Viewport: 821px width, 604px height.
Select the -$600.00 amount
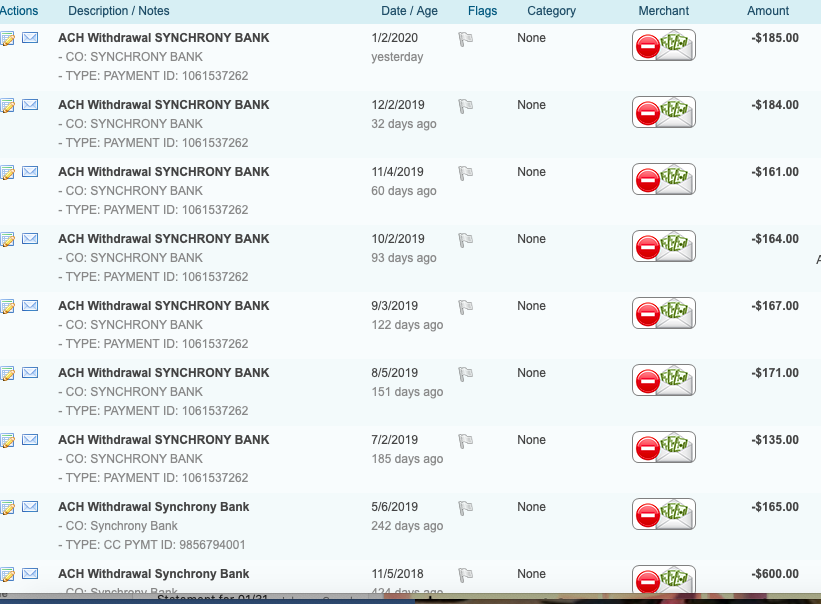tap(775, 574)
